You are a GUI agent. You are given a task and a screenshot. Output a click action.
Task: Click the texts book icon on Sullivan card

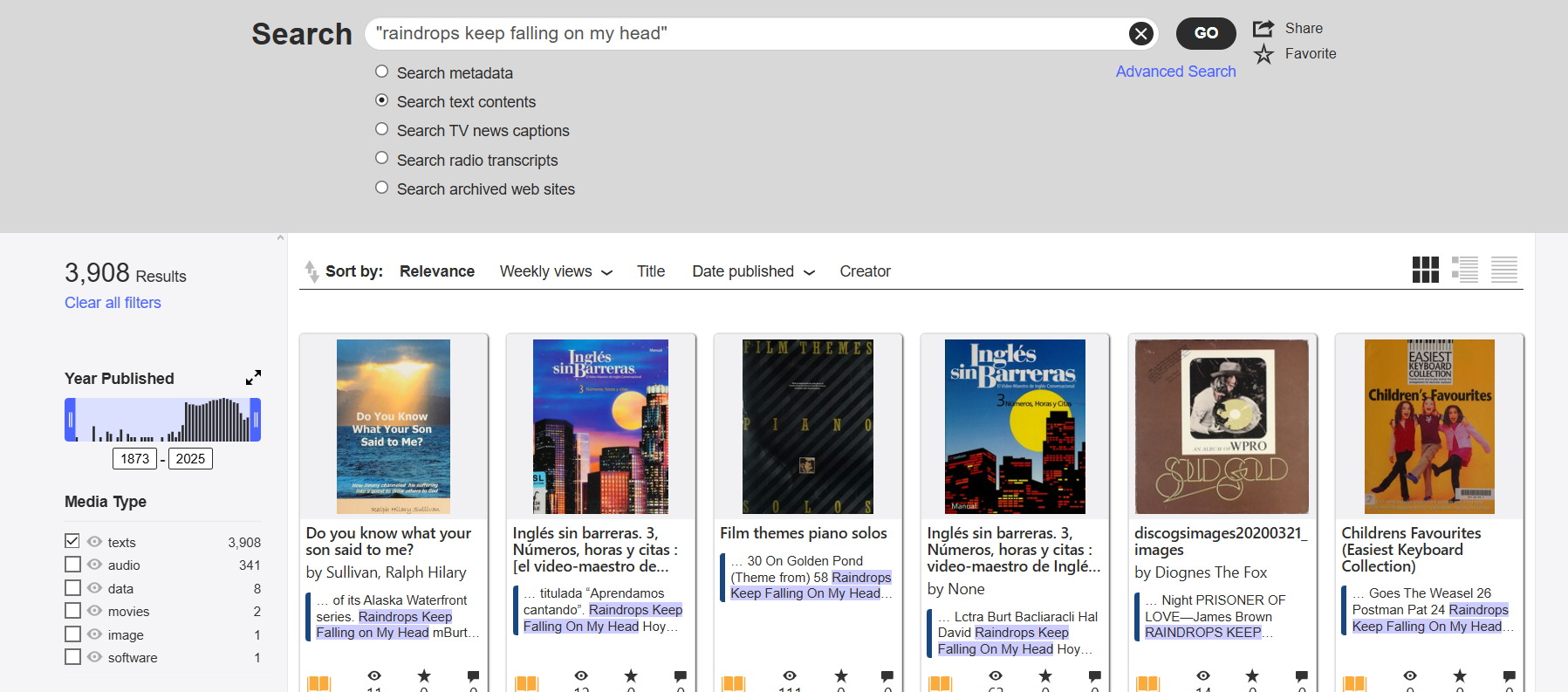pos(319,683)
